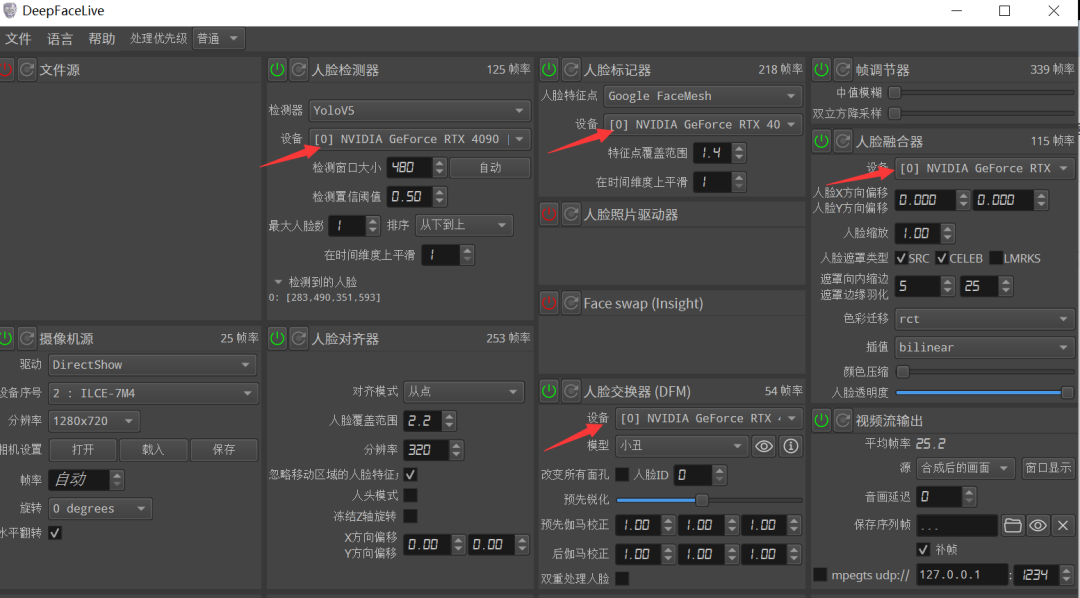This screenshot has height=598, width=1080.
Task: Toggle power for 帧调节器 frame adjuster
Action: point(821,70)
